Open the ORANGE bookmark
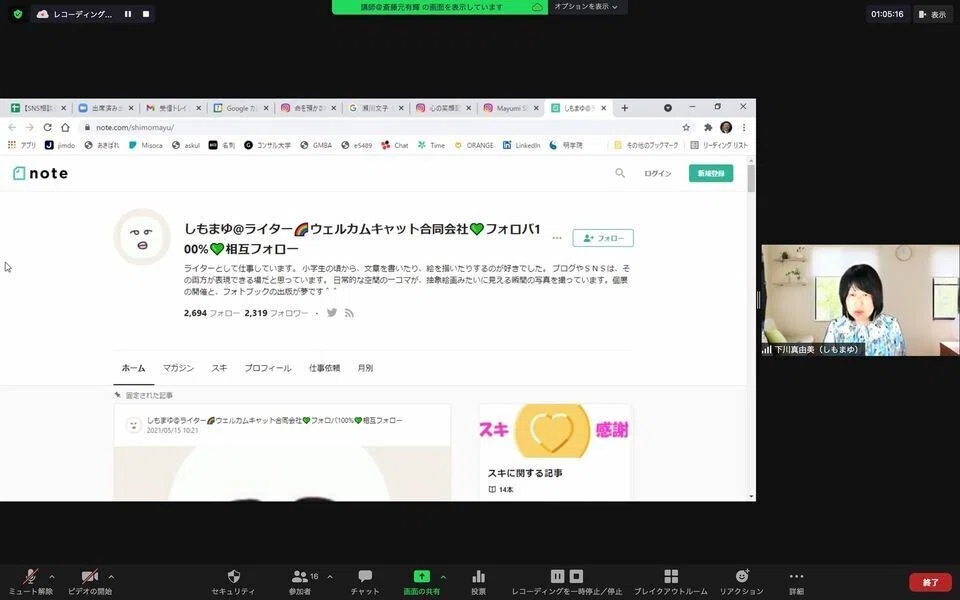960x600 pixels. click(x=474, y=145)
